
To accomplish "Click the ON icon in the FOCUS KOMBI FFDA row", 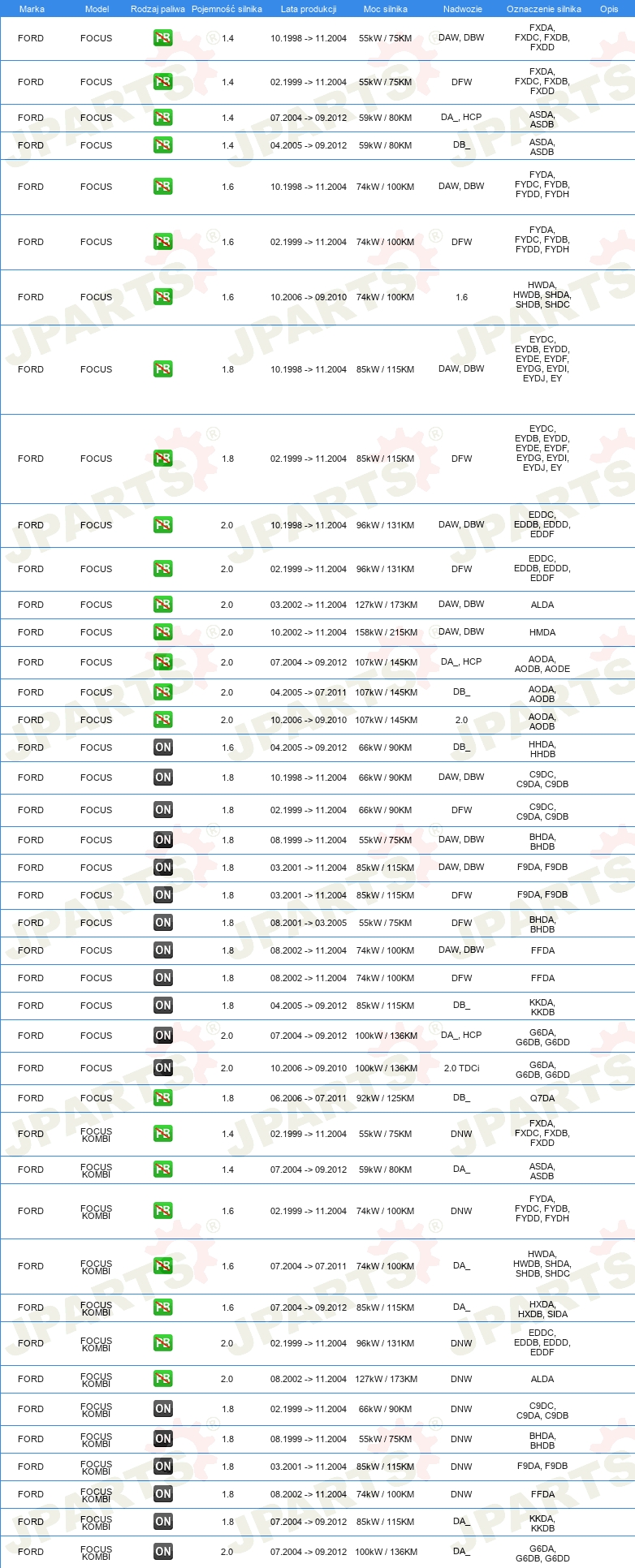I will 163,1494.
